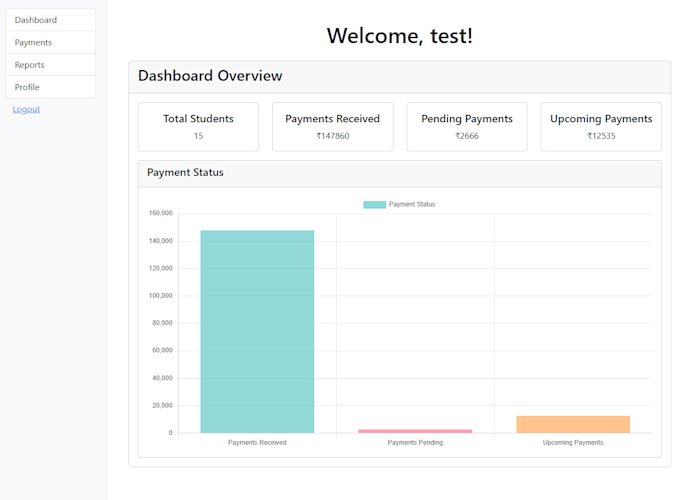
Task: Click the Payment Status panel heading
Action: 185,173
